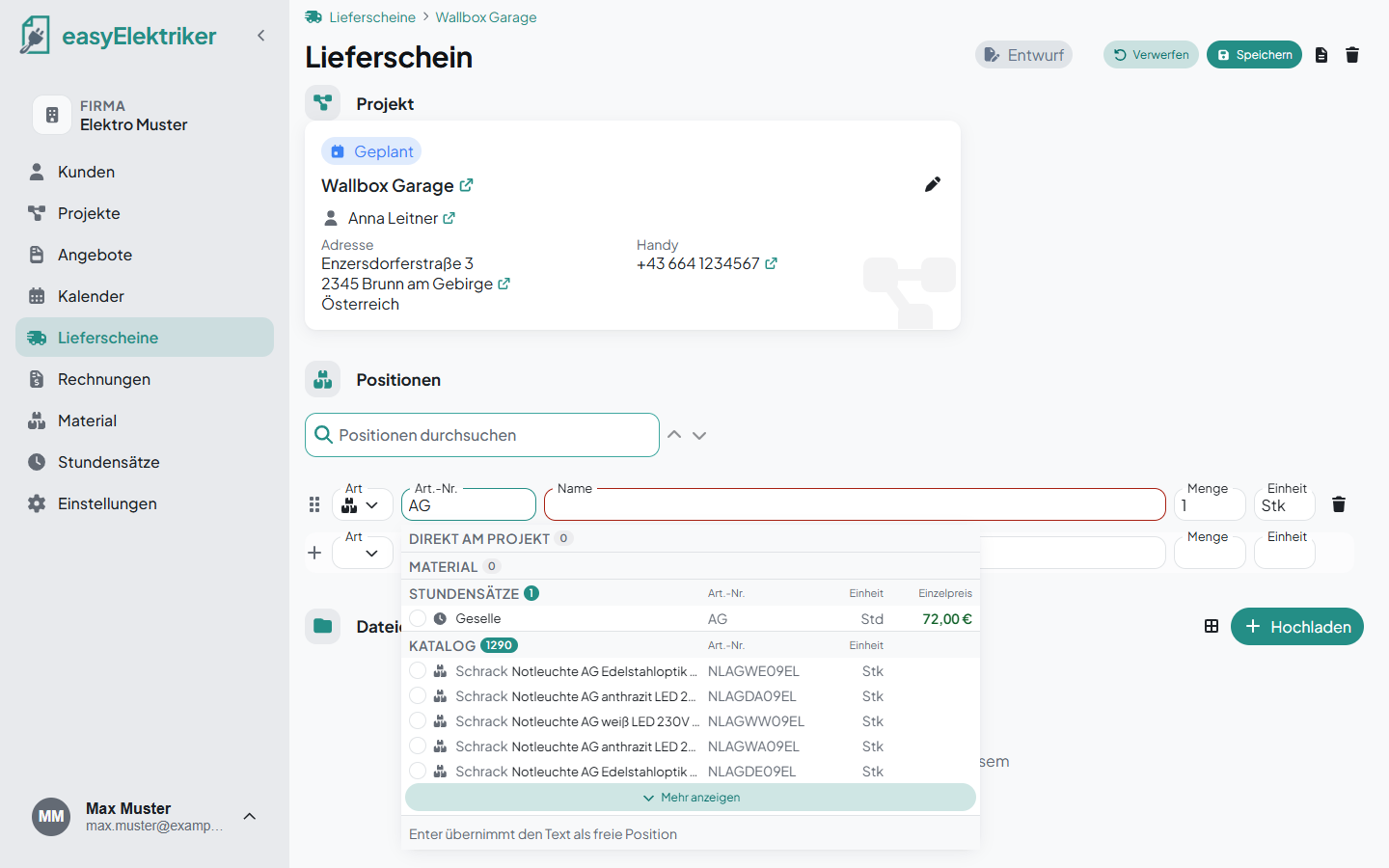
Task: Click the Firma building icon
Action: coord(52,115)
